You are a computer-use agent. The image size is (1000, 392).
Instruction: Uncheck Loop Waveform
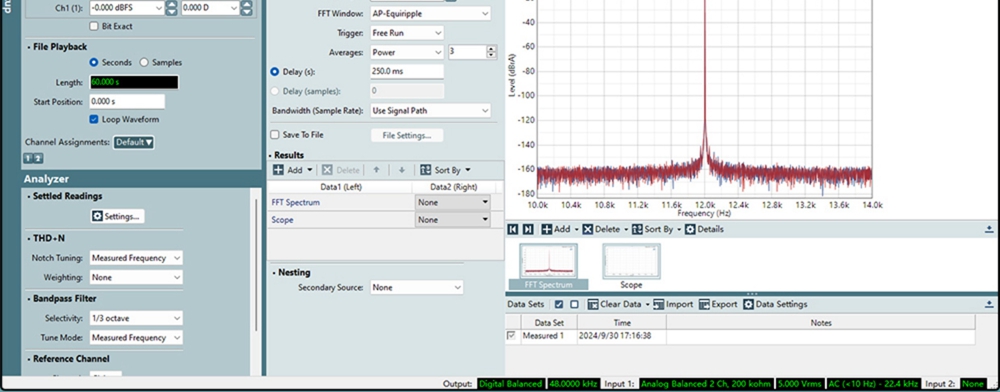pyautogui.click(x=94, y=119)
